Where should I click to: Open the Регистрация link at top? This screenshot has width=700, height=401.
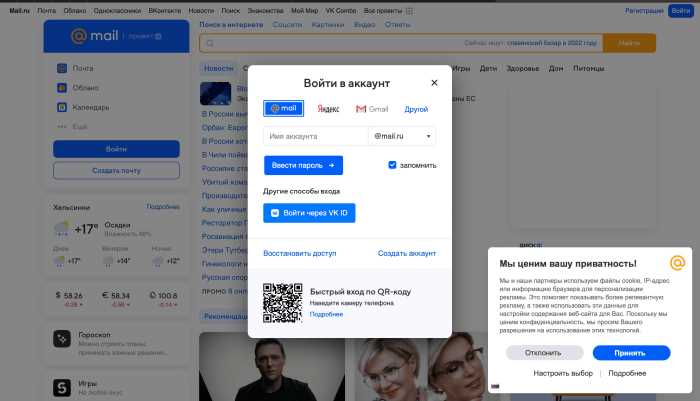[x=644, y=10]
